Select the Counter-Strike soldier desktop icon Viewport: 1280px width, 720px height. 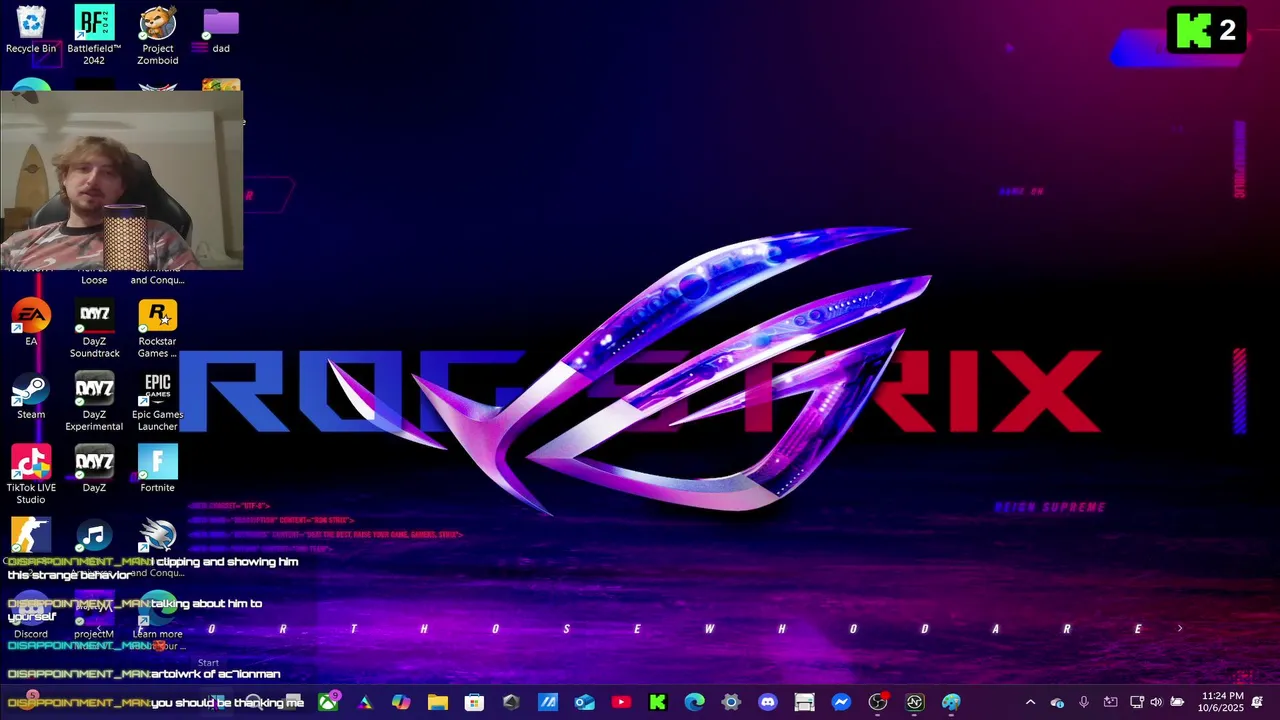(x=31, y=536)
